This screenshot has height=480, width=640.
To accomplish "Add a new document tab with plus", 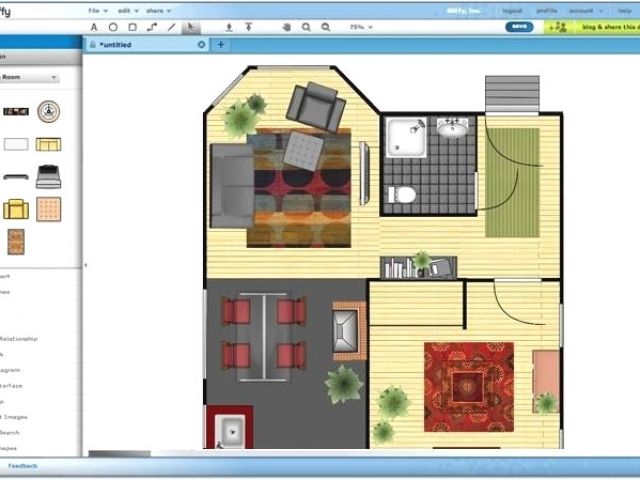I will 221,45.
